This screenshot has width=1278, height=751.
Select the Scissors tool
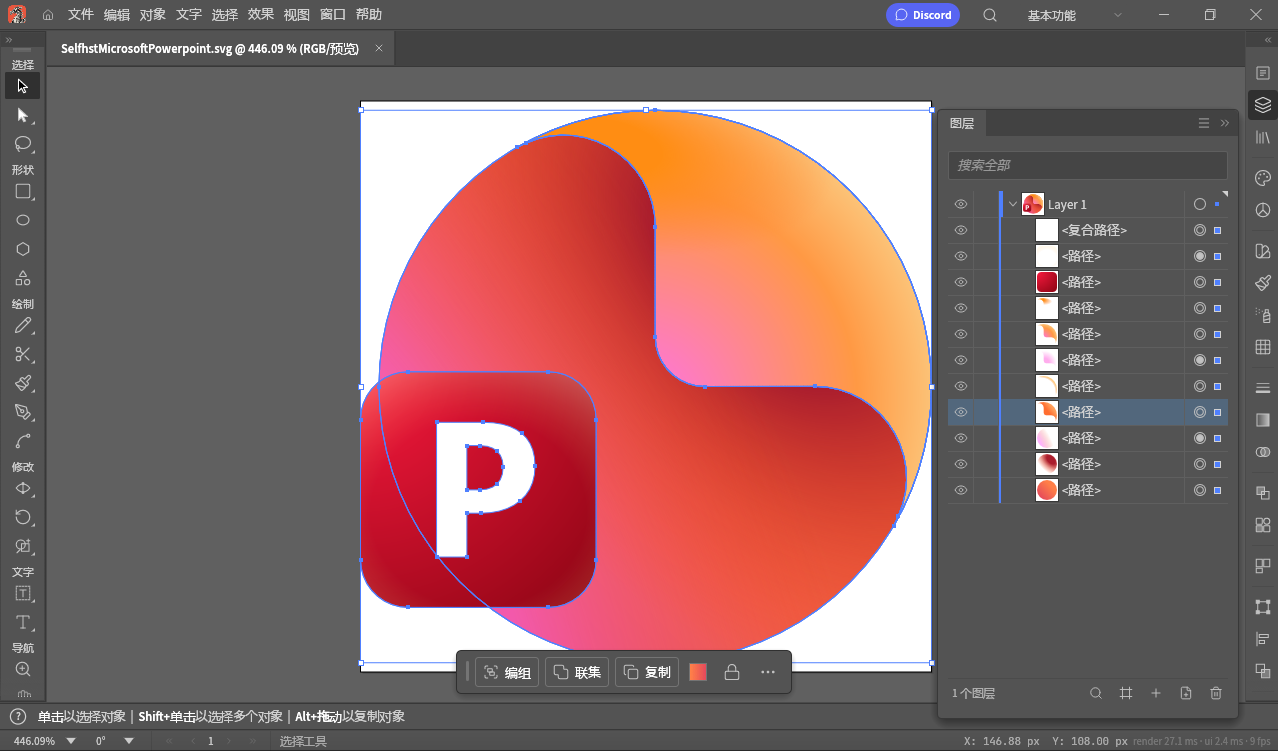click(x=22, y=354)
